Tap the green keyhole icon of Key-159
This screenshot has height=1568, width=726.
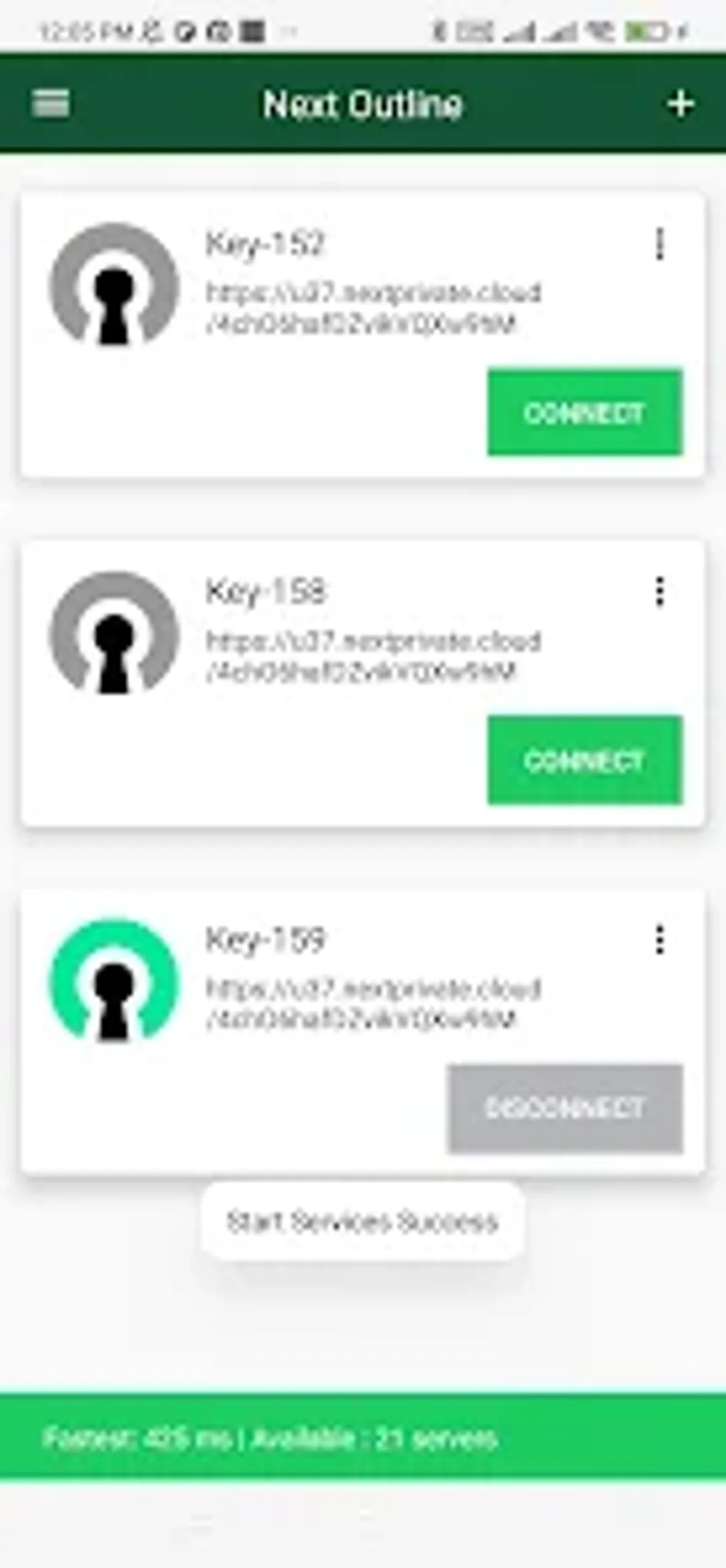click(x=114, y=980)
